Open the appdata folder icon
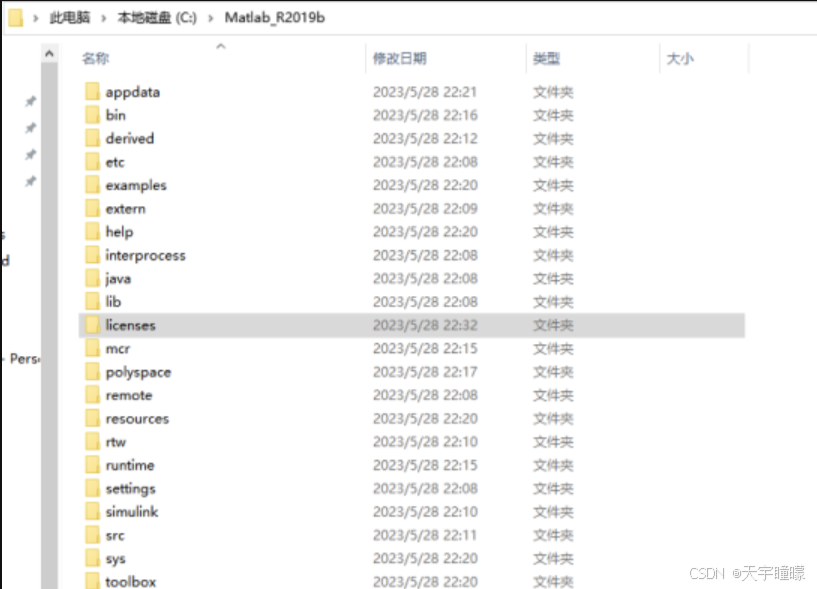Viewport: 817px width, 589px height. click(x=92, y=91)
